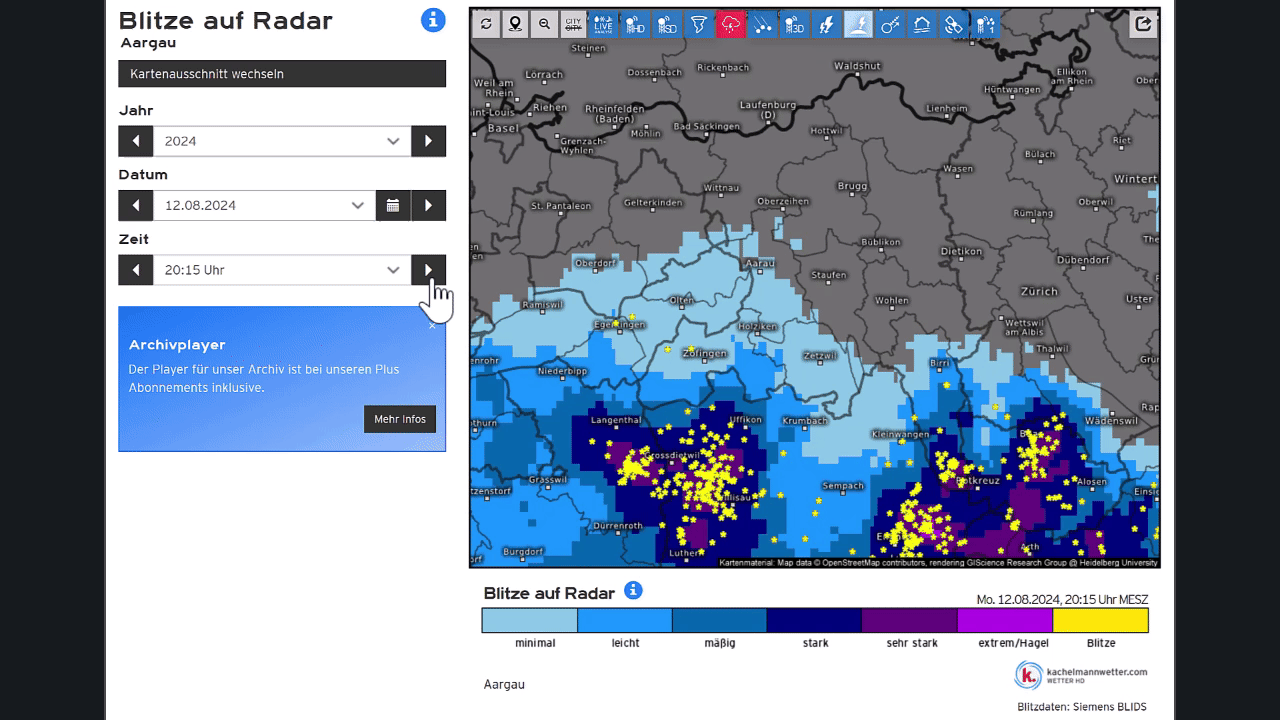This screenshot has height=720, width=1280.
Task: Open the Live Analyse layer
Action: (604, 25)
